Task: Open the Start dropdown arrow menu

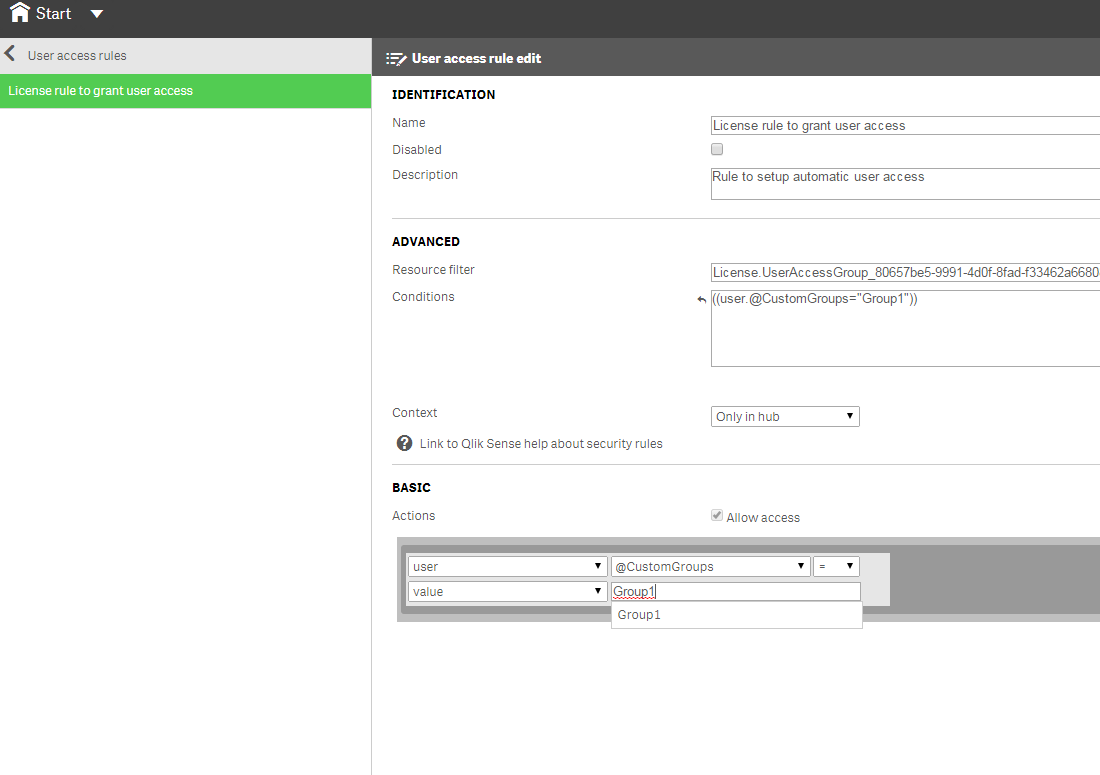Action: point(96,14)
